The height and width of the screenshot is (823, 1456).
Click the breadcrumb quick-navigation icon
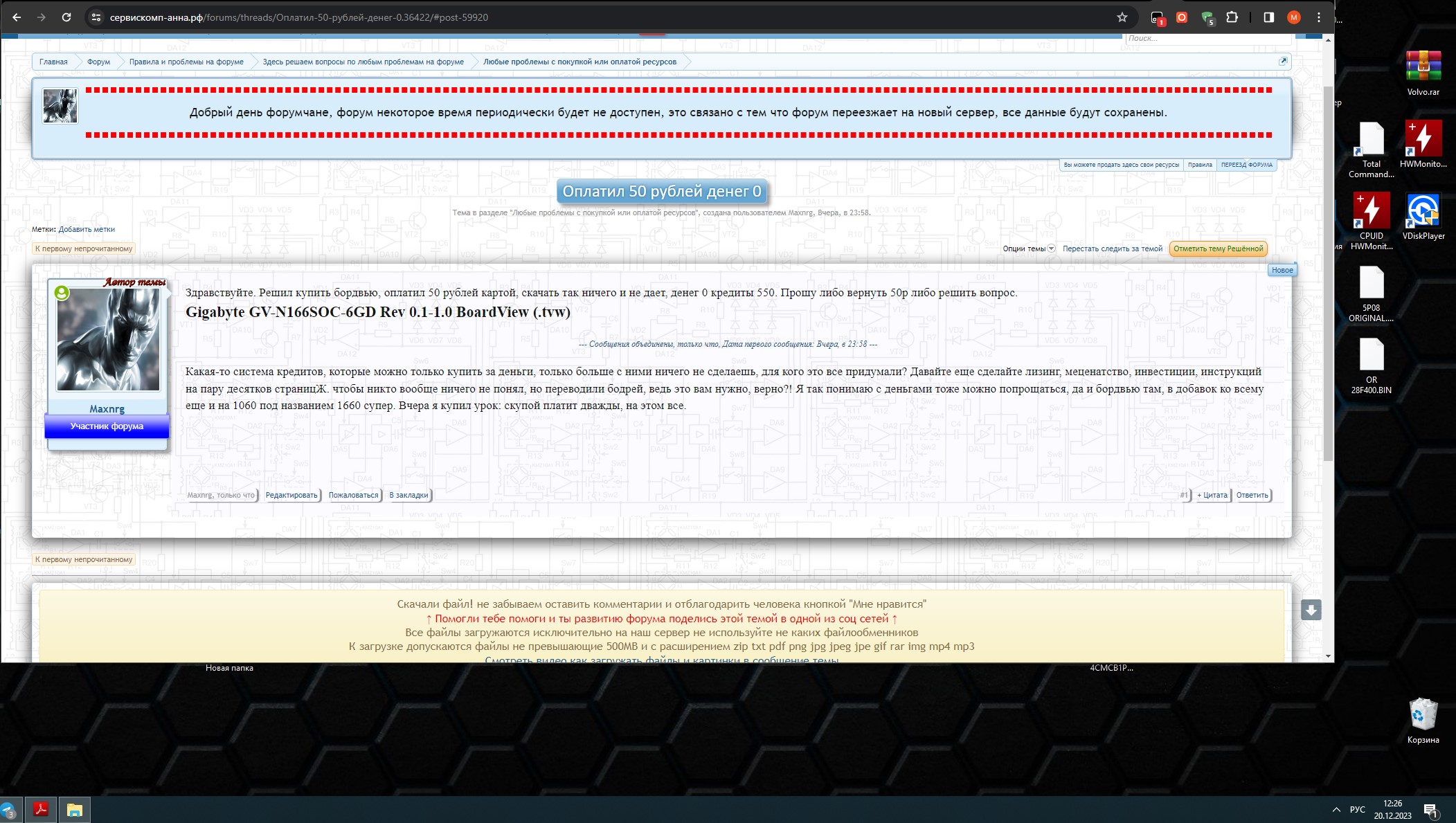[x=1283, y=62]
